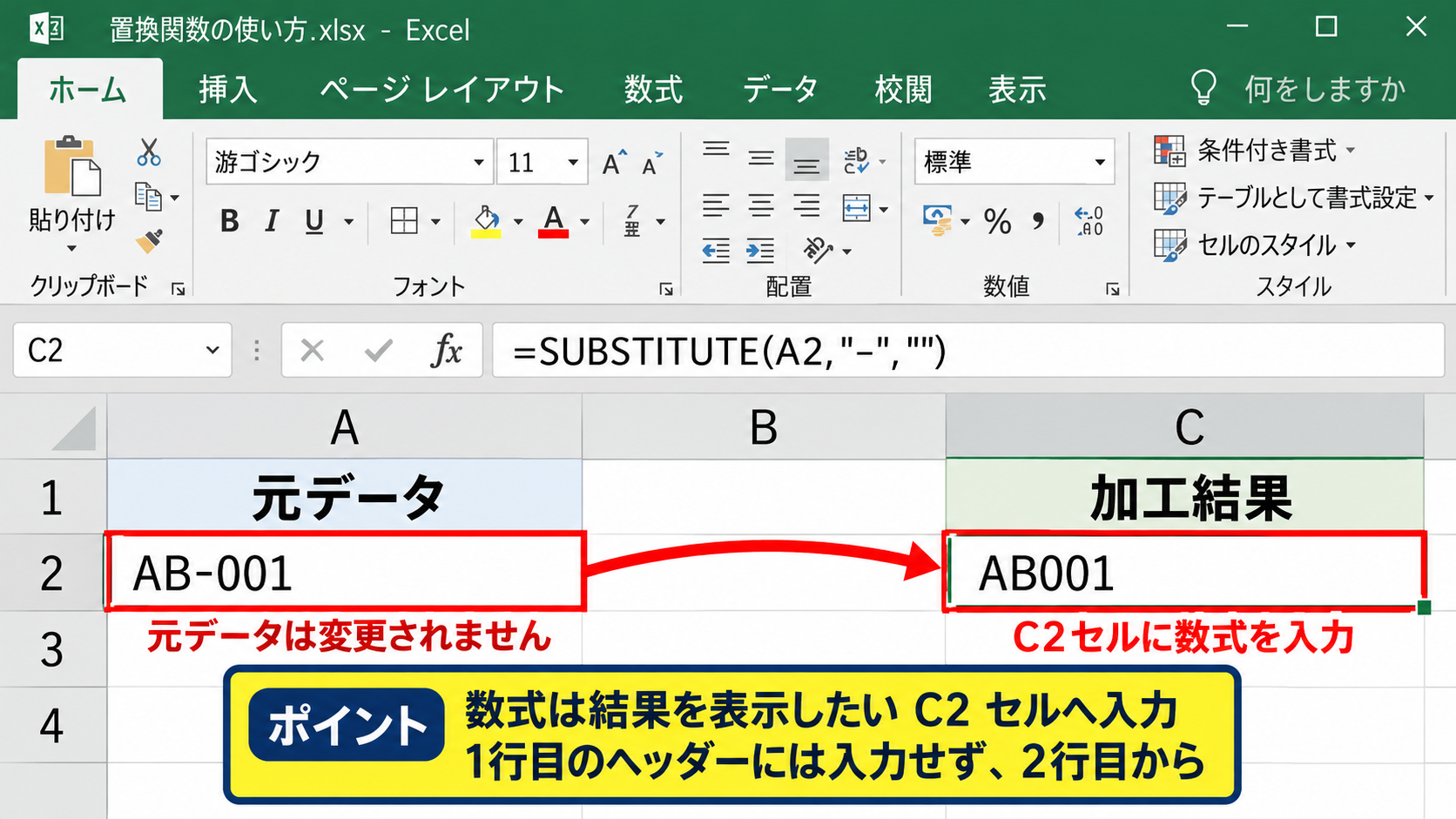Select cell A2 containing AB-001
The image size is (1456, 819).
tap(345, 572)
